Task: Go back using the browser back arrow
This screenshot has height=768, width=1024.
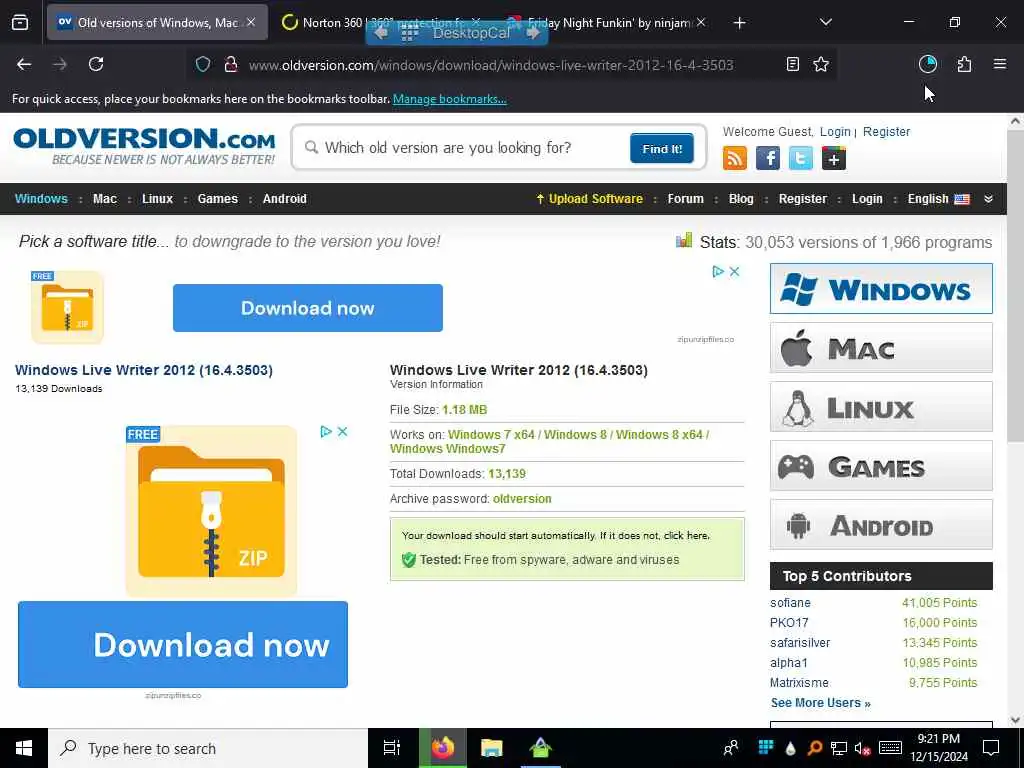Action: 24,64
